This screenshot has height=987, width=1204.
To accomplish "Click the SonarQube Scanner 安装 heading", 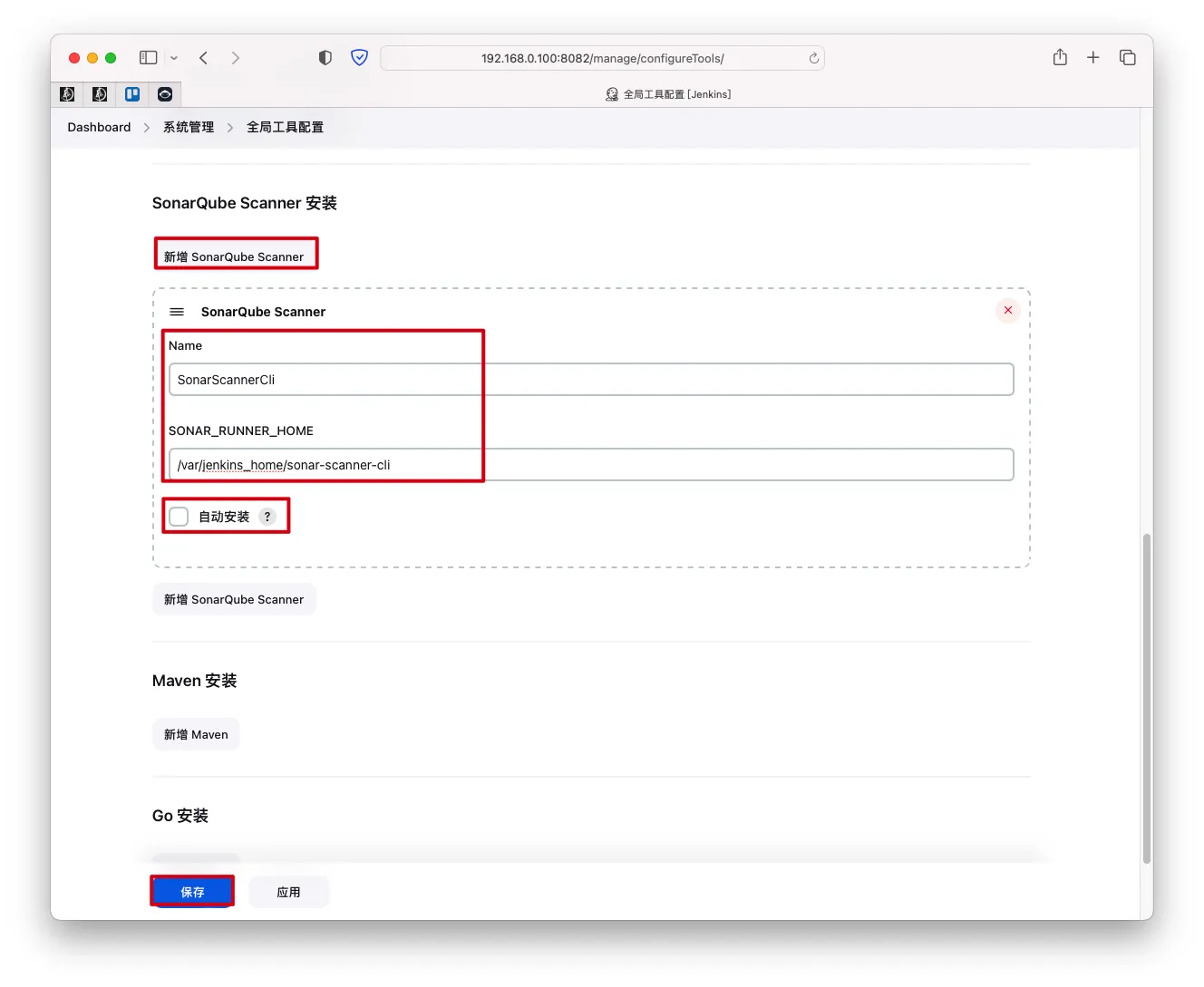I will 245,203.
